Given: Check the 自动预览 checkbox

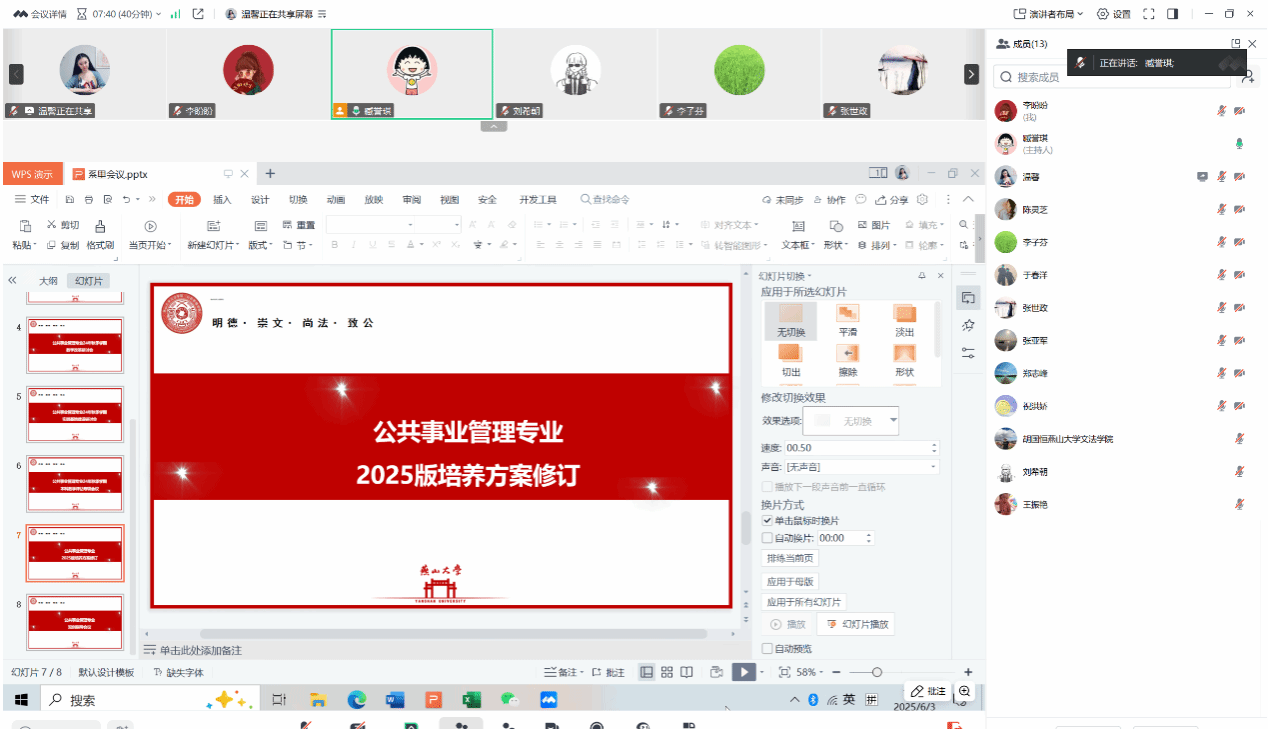Looking at the screenshot, I should [768, 648].
